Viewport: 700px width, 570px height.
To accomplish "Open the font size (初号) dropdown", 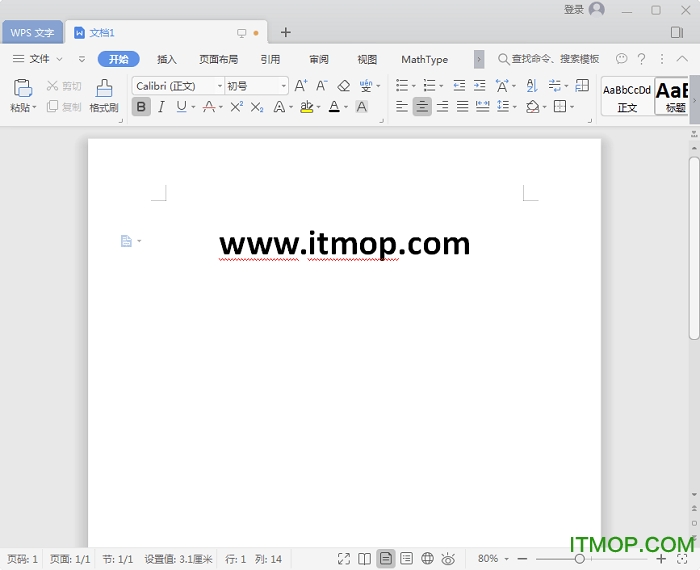I will tap(283, 86).
